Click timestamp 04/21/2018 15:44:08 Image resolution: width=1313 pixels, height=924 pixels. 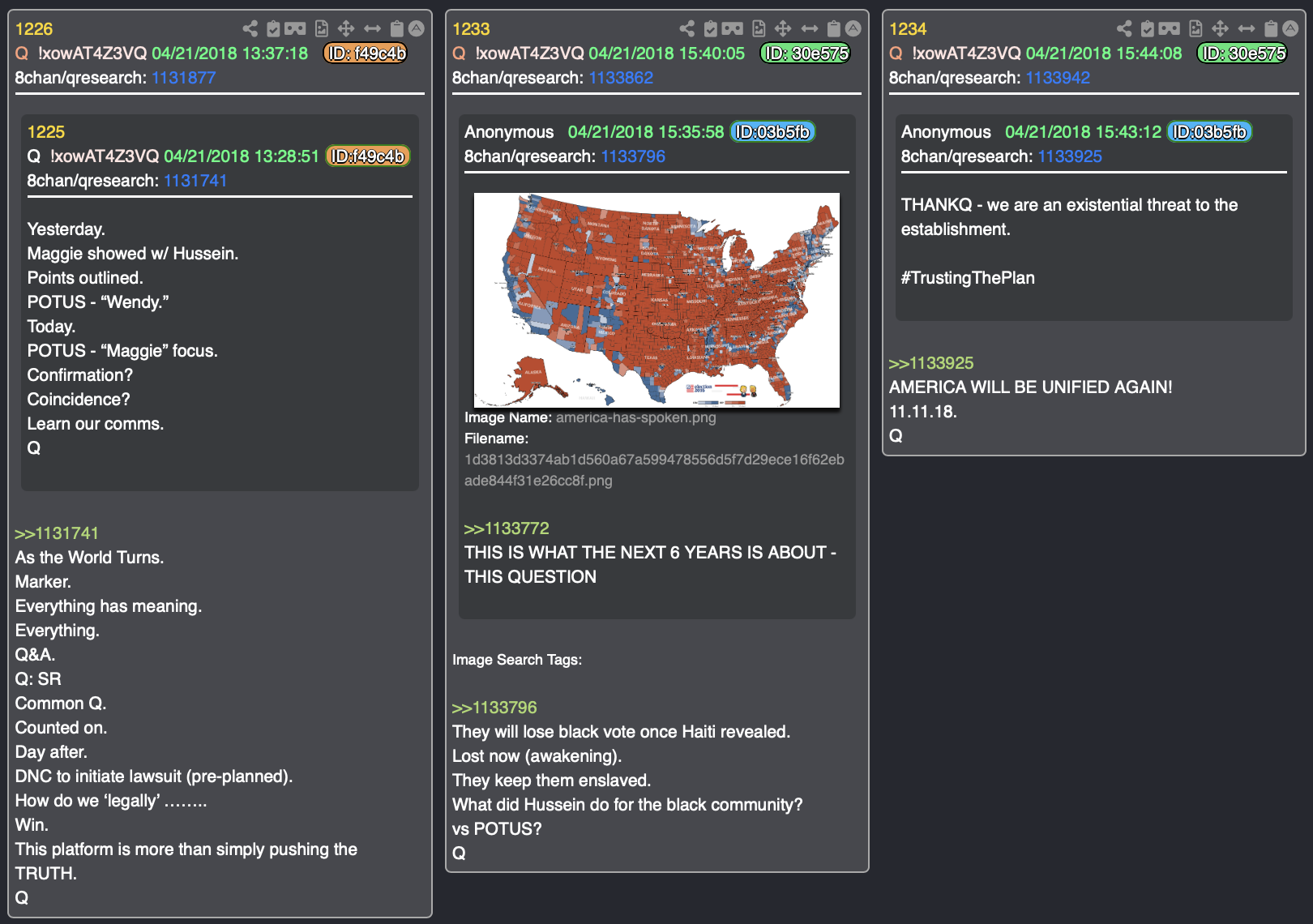click(1104, 53)
